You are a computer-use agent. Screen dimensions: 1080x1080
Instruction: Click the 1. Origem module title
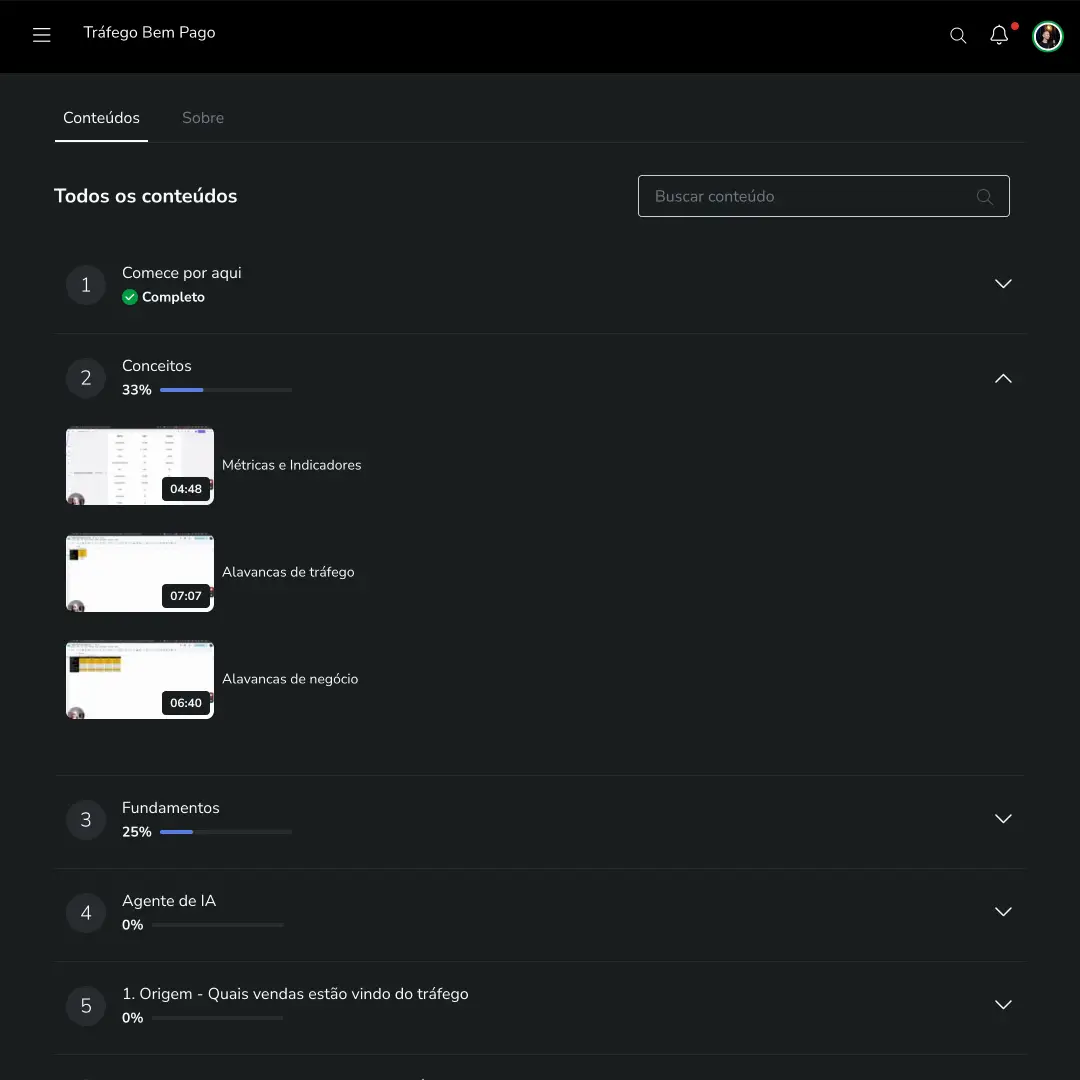295,994
